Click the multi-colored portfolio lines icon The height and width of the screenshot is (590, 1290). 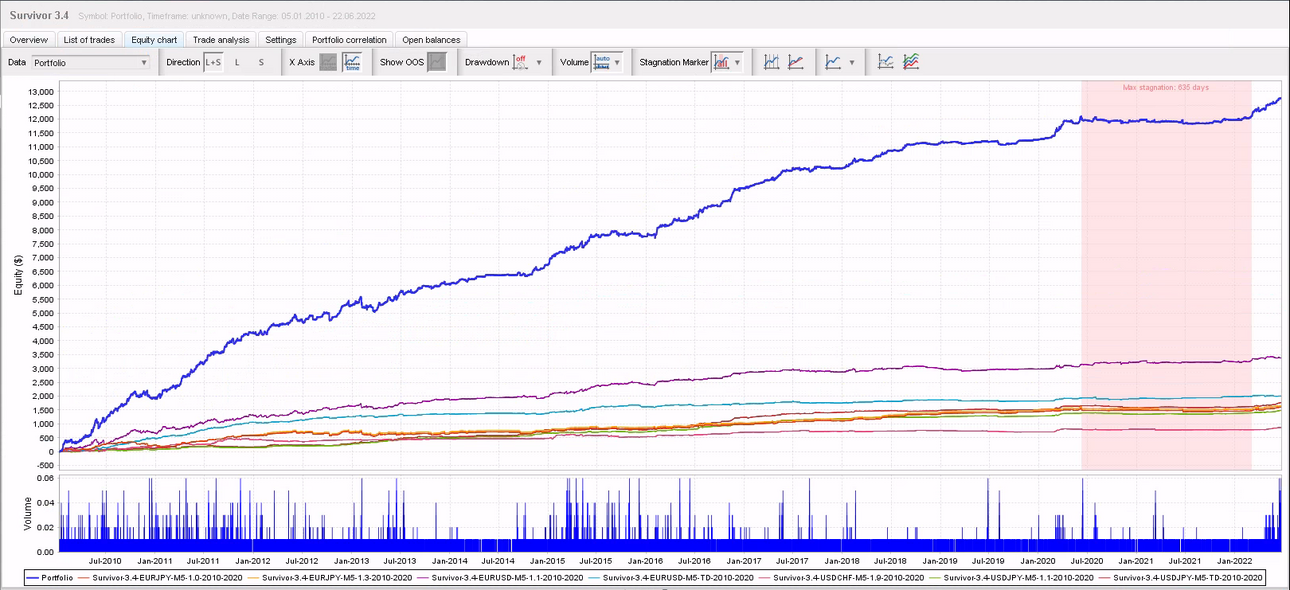[910, 62]
